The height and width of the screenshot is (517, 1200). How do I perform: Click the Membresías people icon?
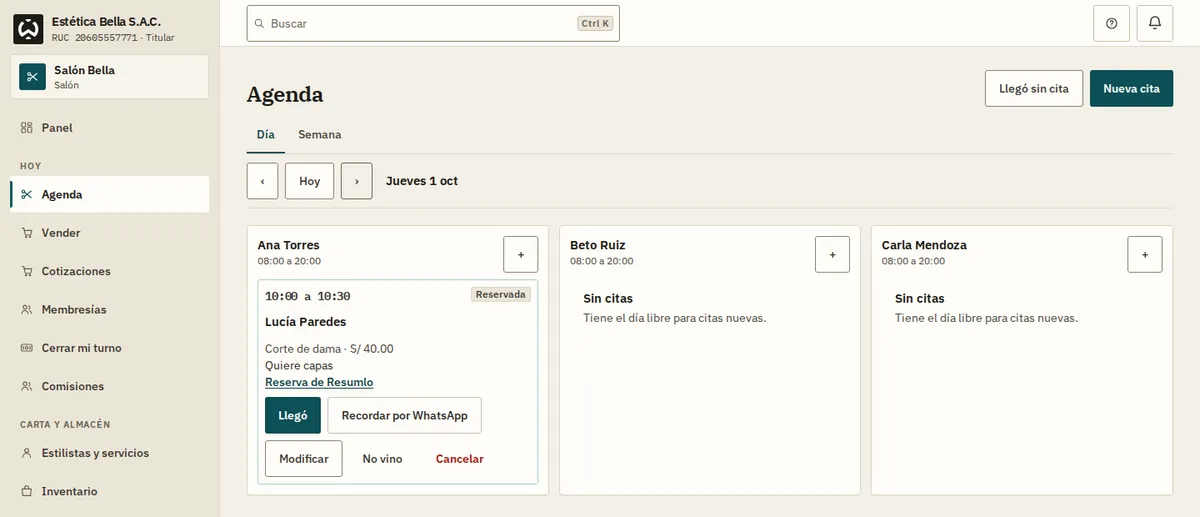pos(27,310)
